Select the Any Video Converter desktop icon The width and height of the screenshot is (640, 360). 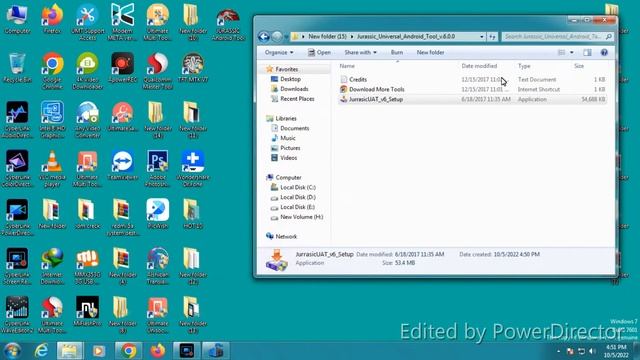click(87, 120)
